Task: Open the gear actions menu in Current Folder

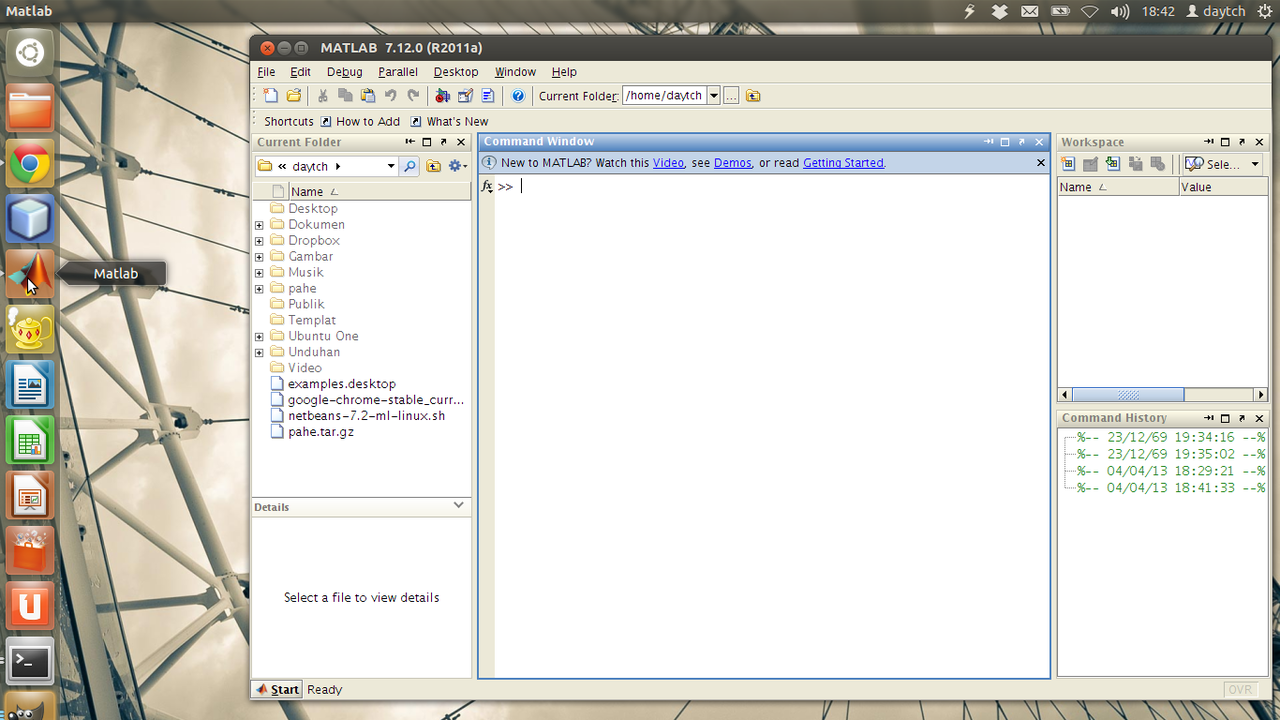Action: coord(457,166)
